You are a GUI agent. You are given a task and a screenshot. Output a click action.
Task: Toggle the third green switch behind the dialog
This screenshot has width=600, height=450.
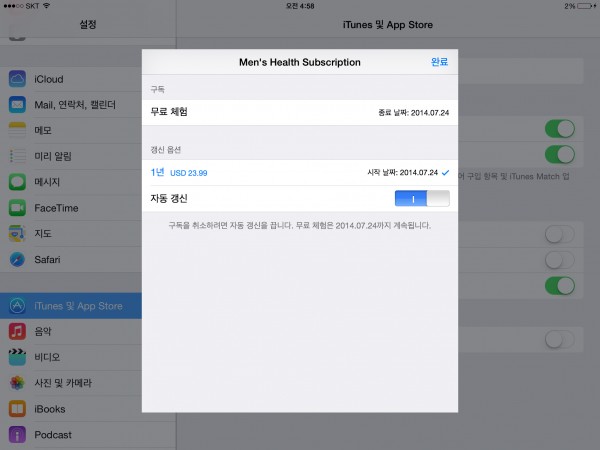pyautogui.click(x=559, y=286)
